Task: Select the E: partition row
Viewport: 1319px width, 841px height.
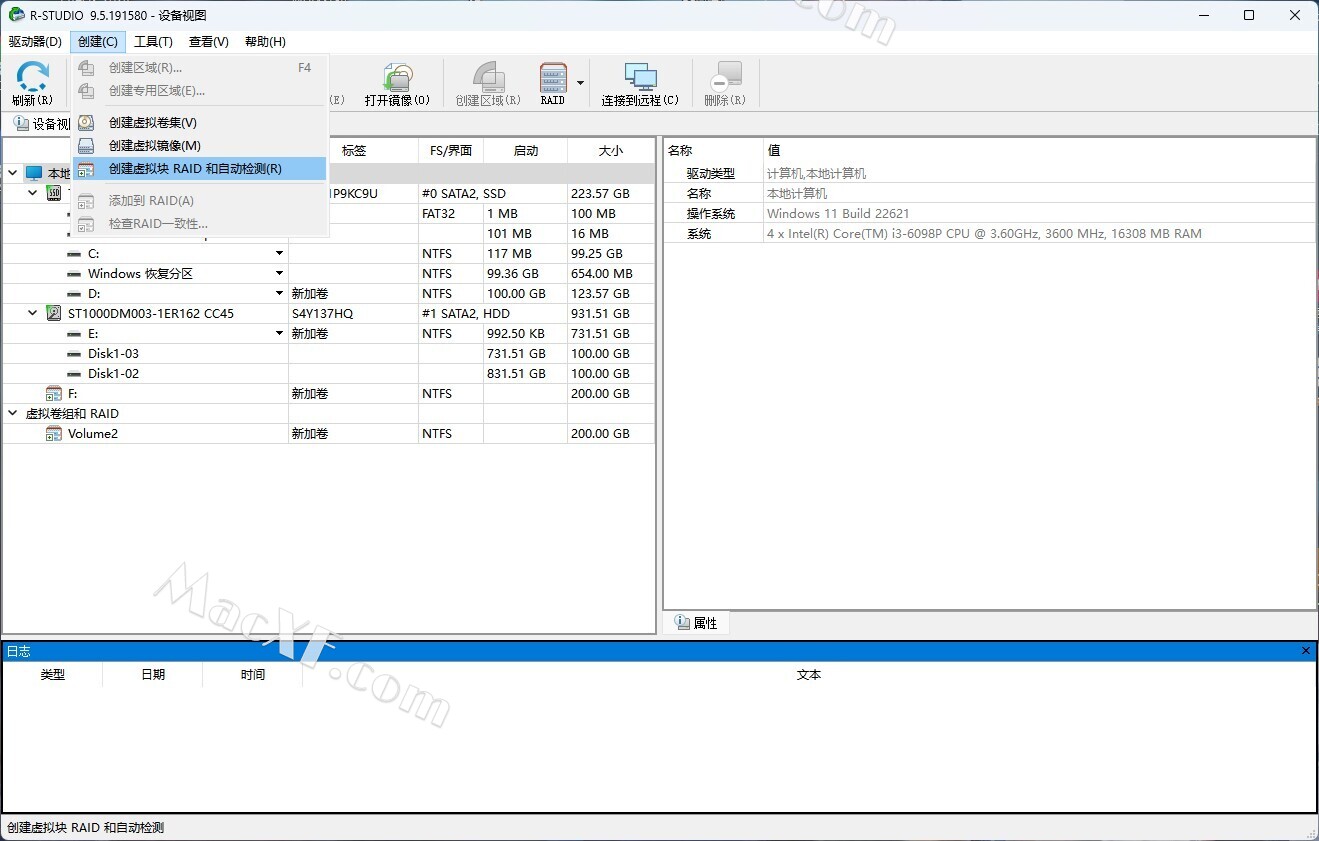Action: click(x=328, y=333)
